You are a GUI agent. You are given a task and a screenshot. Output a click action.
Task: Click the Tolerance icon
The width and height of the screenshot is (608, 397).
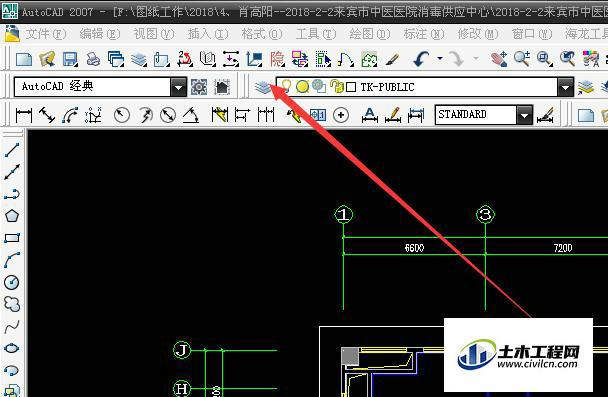pos(318,115)
